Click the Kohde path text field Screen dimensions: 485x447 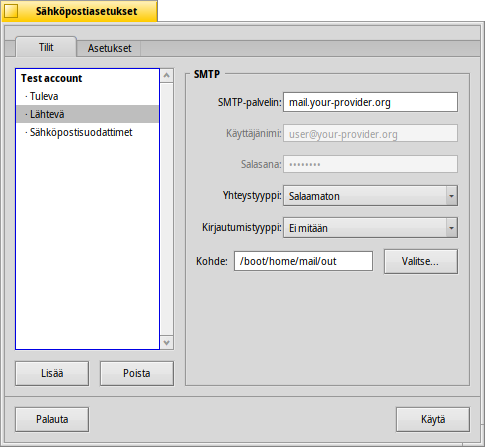point(303,261)
